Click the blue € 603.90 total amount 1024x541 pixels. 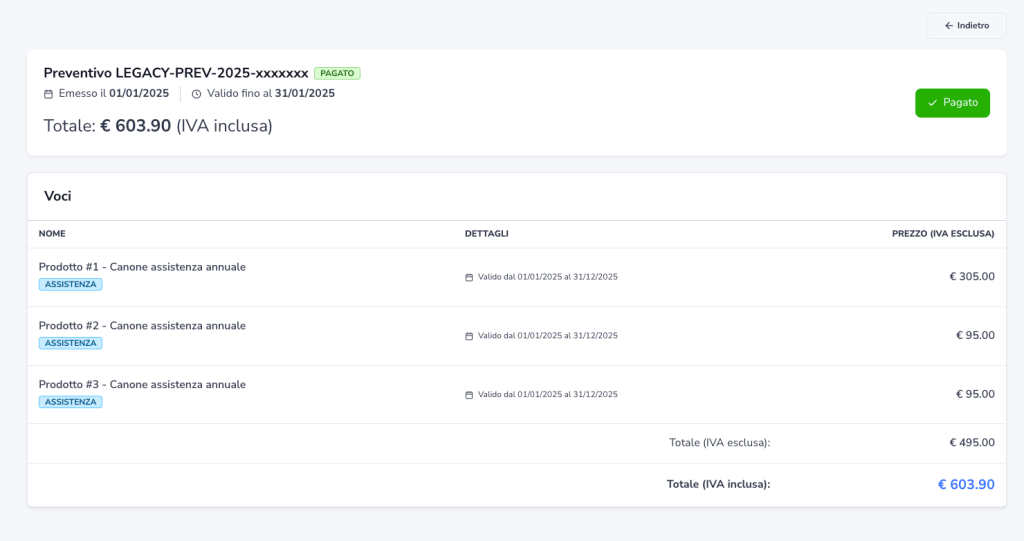[965, 485]
